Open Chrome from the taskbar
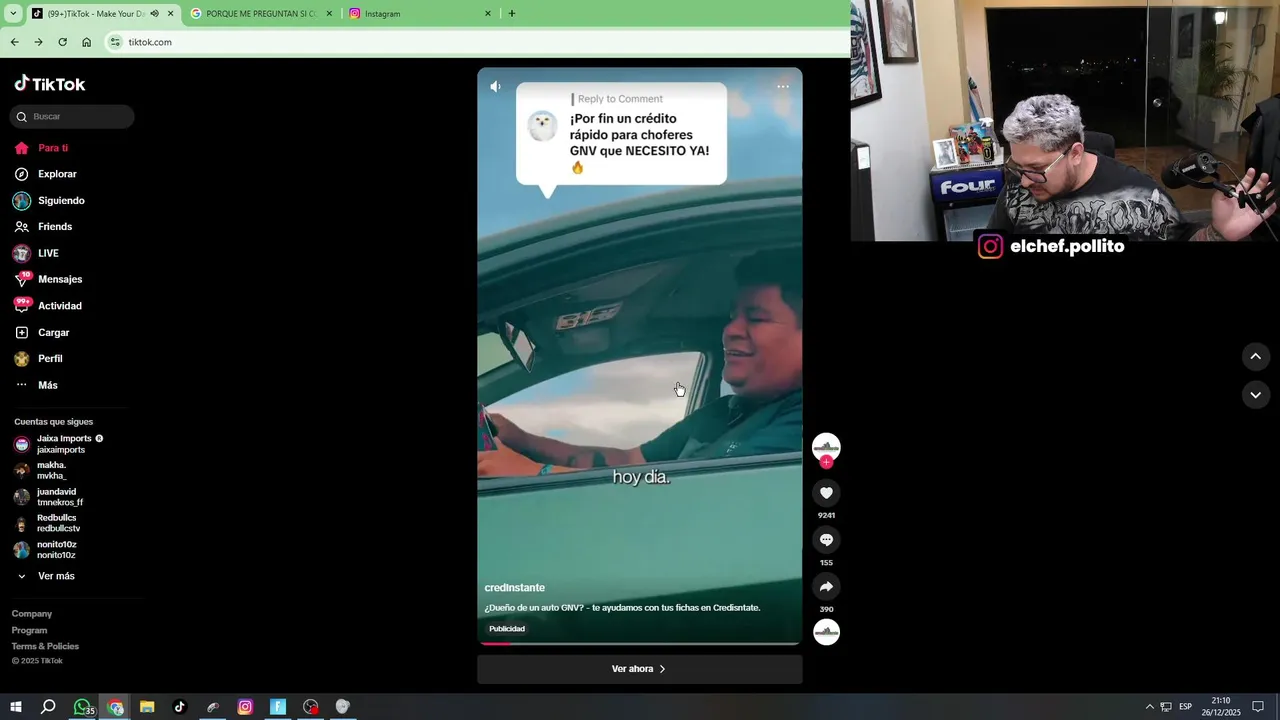1280x720 pixels. (115, 707)
